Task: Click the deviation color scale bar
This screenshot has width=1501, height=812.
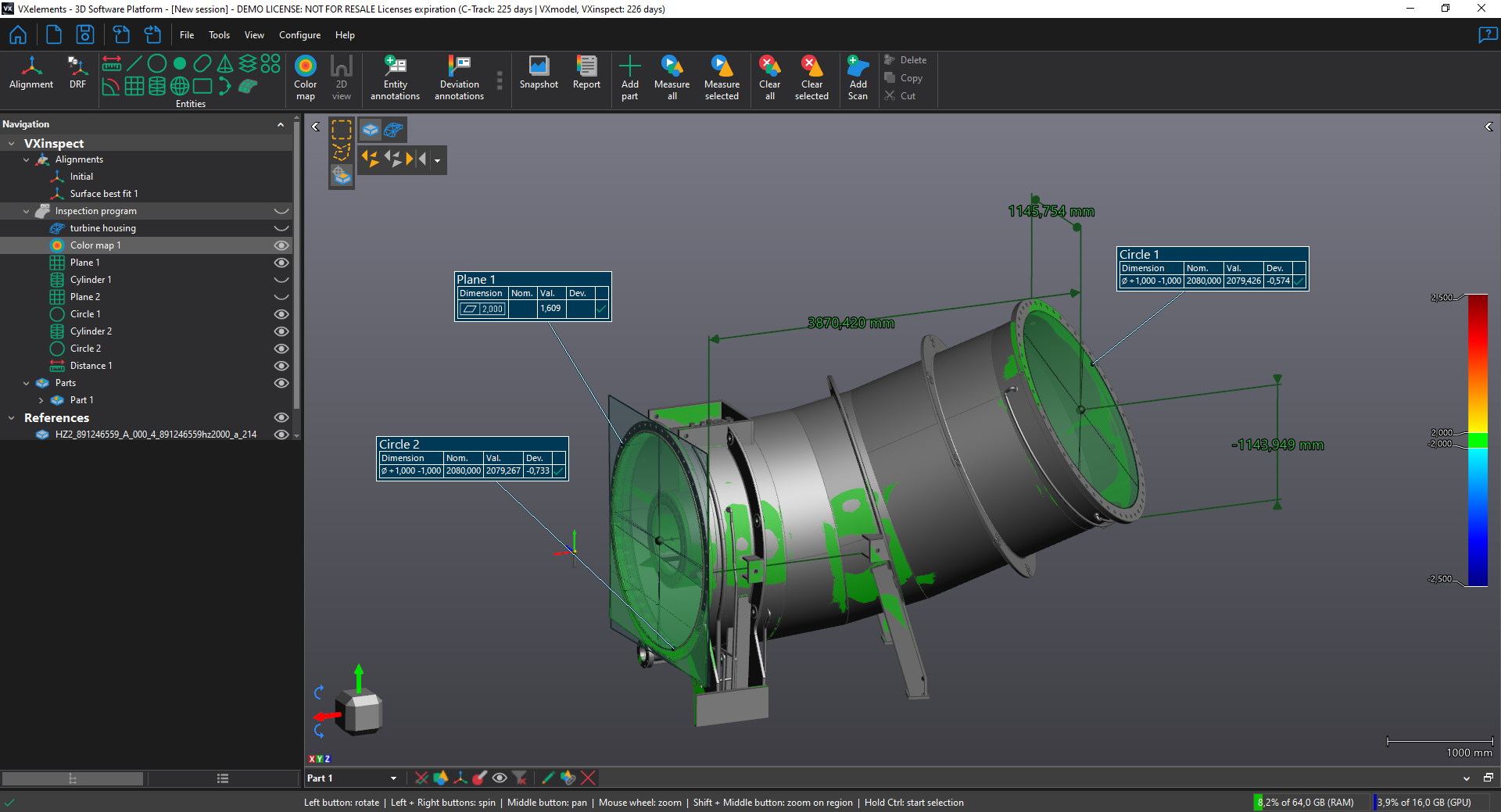Action: tap(1477, 440)
